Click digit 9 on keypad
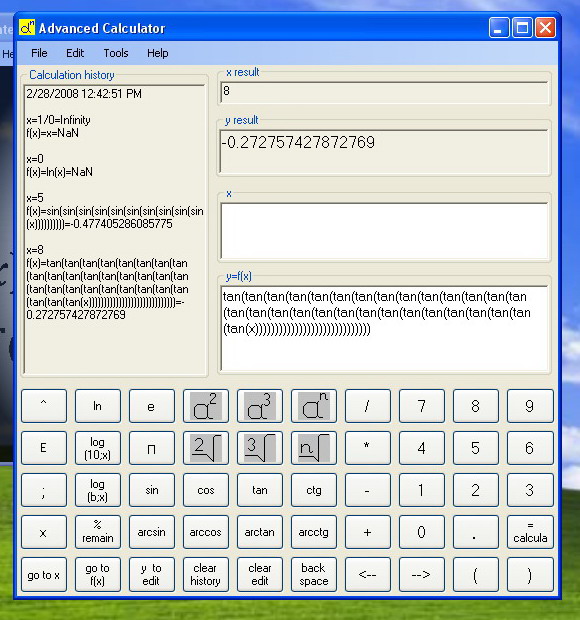The height and width of the screenshot is (620, 580). pos(530,406)
